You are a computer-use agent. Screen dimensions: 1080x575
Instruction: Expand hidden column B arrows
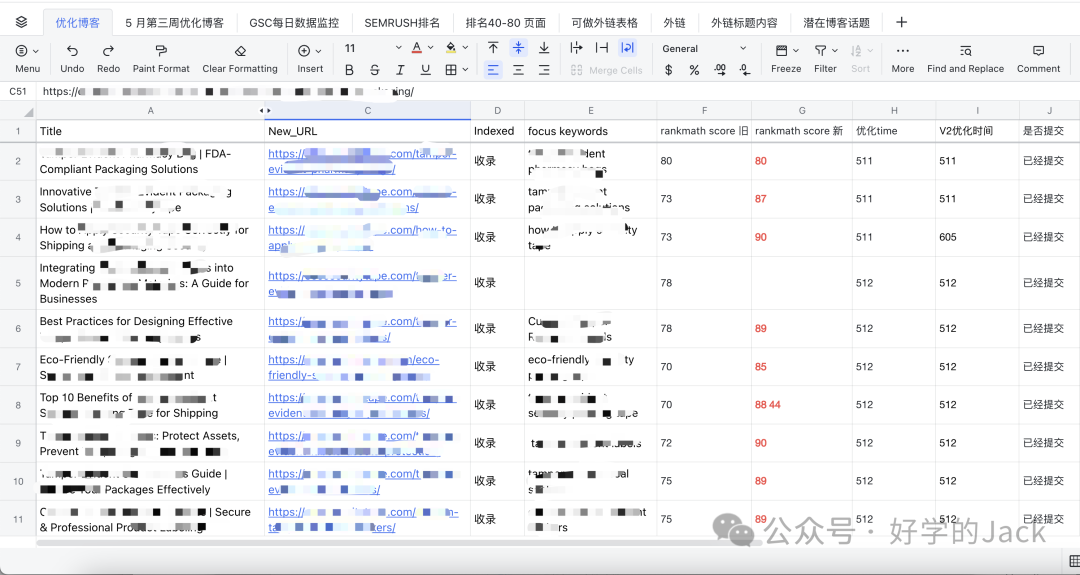point(264,110)
